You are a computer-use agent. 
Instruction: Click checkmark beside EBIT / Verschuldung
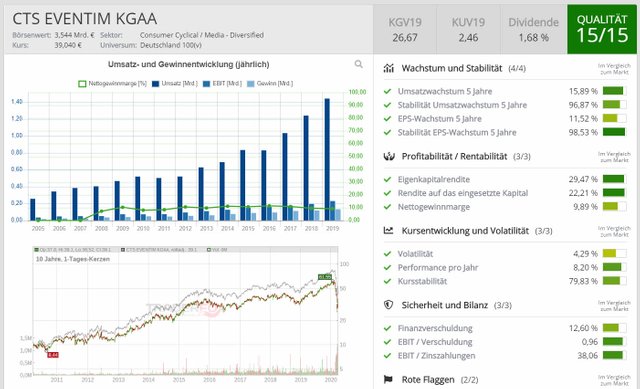click(387, 342)
